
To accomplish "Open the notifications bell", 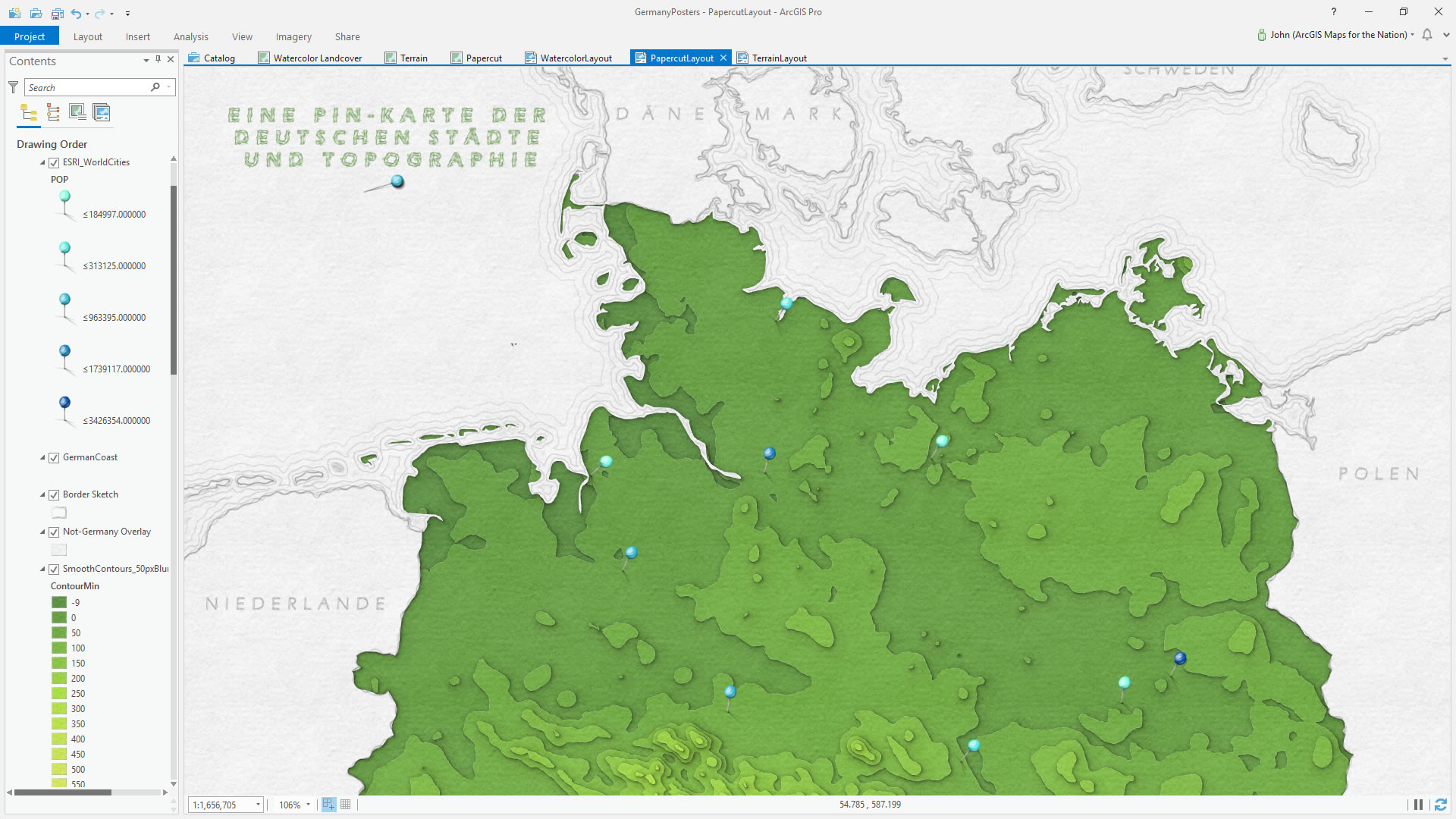I will pos(1427,35).
